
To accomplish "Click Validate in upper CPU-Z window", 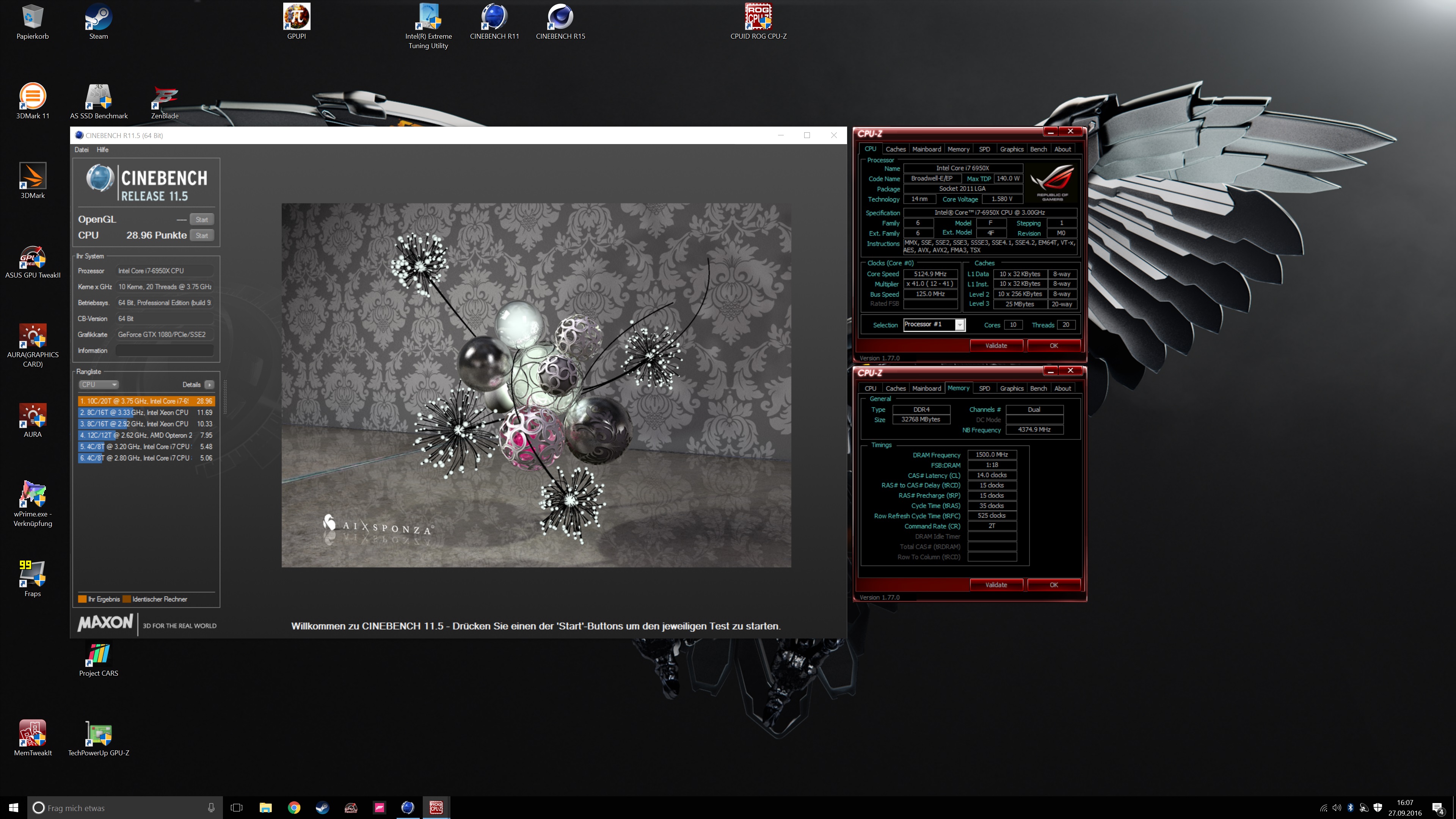I will [996, 345].
